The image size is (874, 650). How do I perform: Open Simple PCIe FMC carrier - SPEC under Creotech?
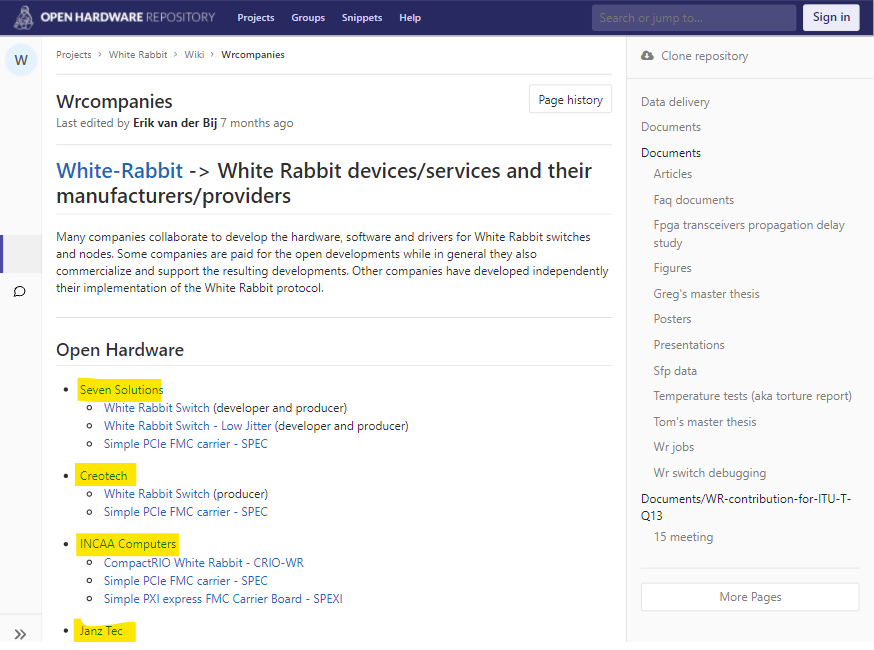186,512
